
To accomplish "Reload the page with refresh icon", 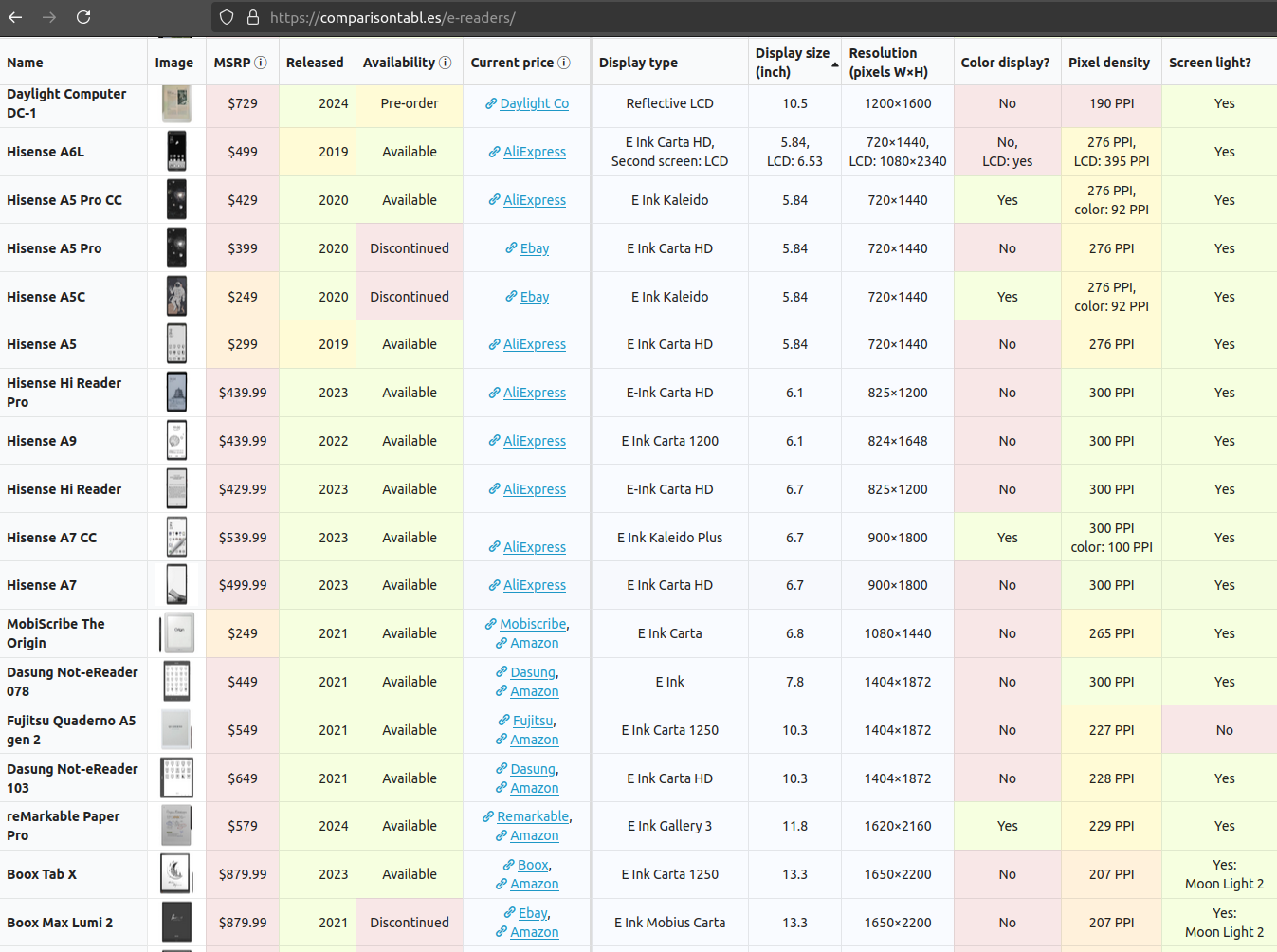I will [83, 17].
